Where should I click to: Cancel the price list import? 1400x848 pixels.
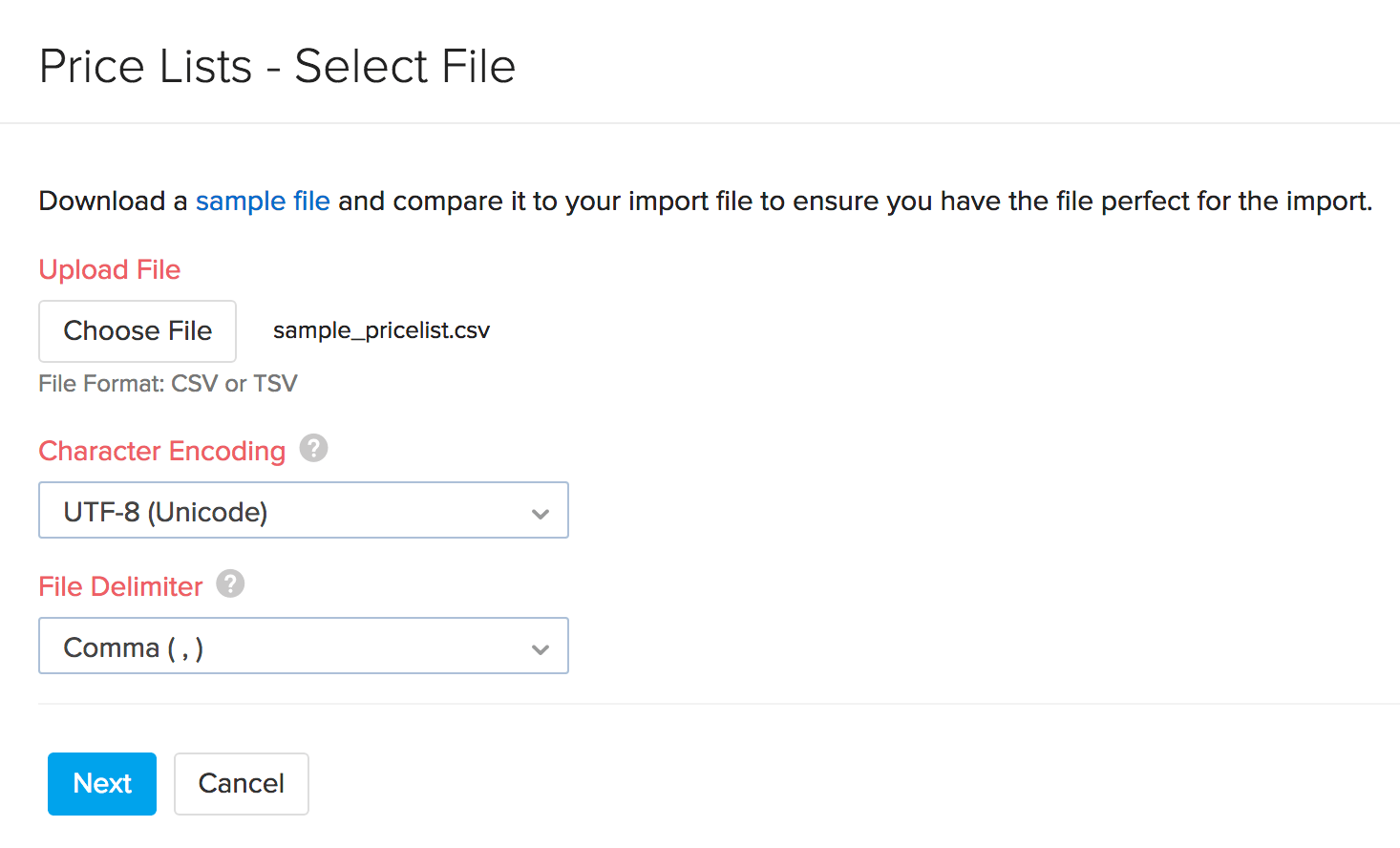(241, 783)
